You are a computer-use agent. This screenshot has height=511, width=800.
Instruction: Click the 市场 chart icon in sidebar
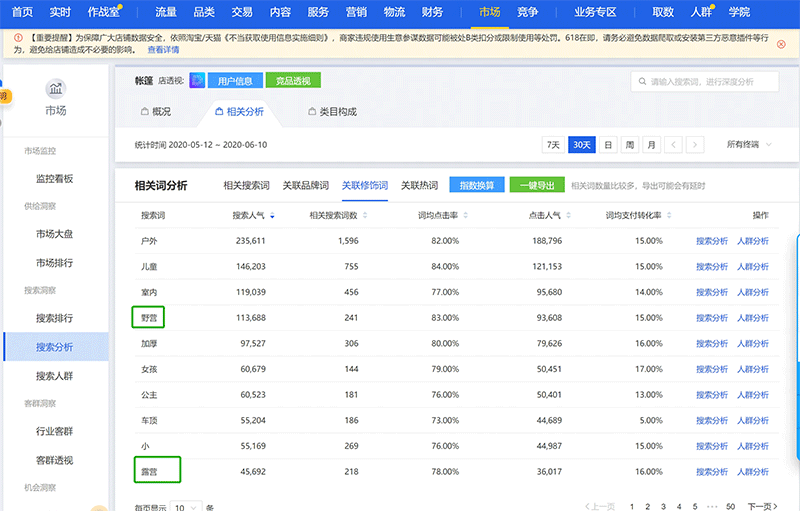click(56, 90)
